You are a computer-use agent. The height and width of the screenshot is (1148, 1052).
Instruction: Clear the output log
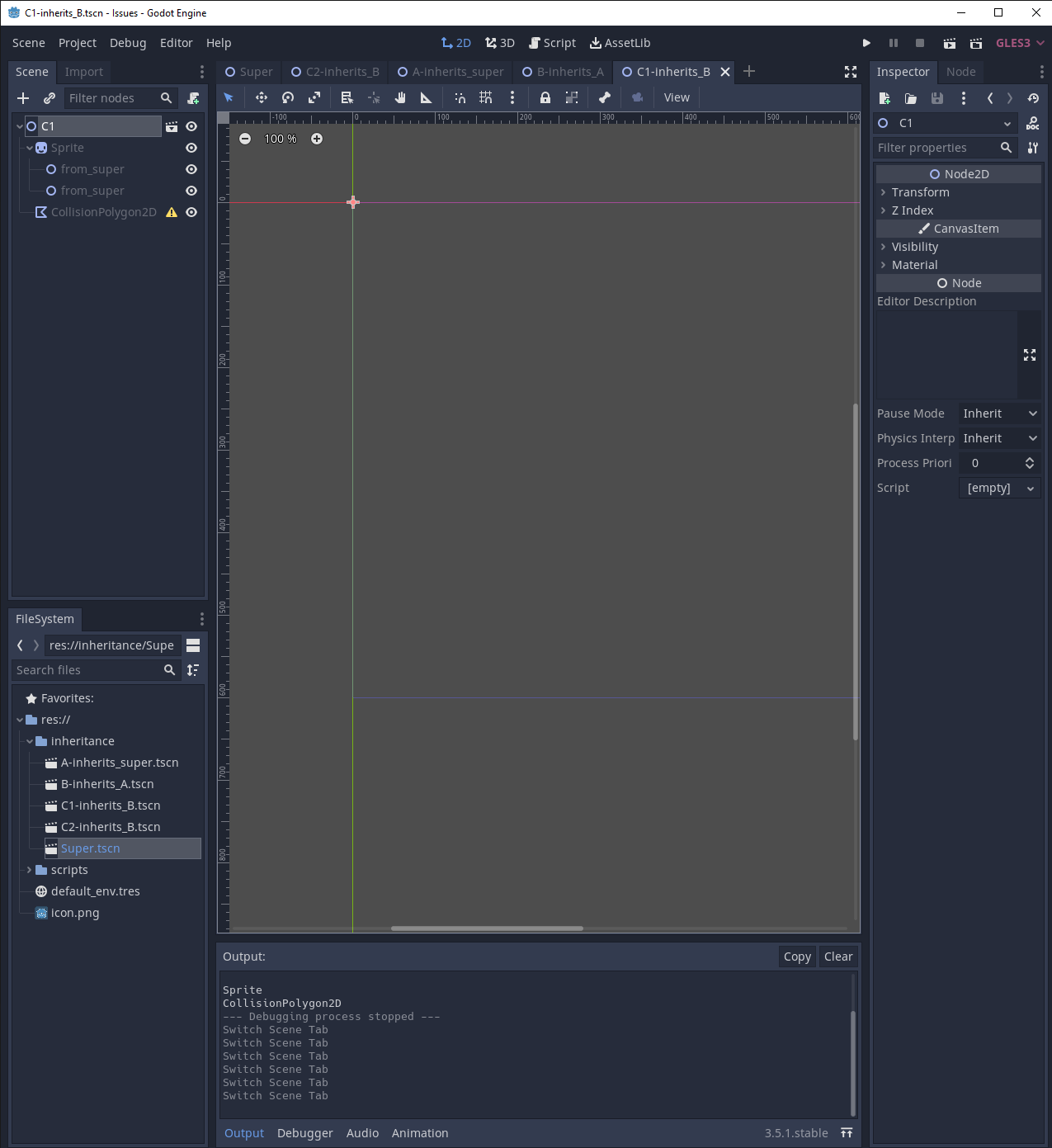[838, 957]
